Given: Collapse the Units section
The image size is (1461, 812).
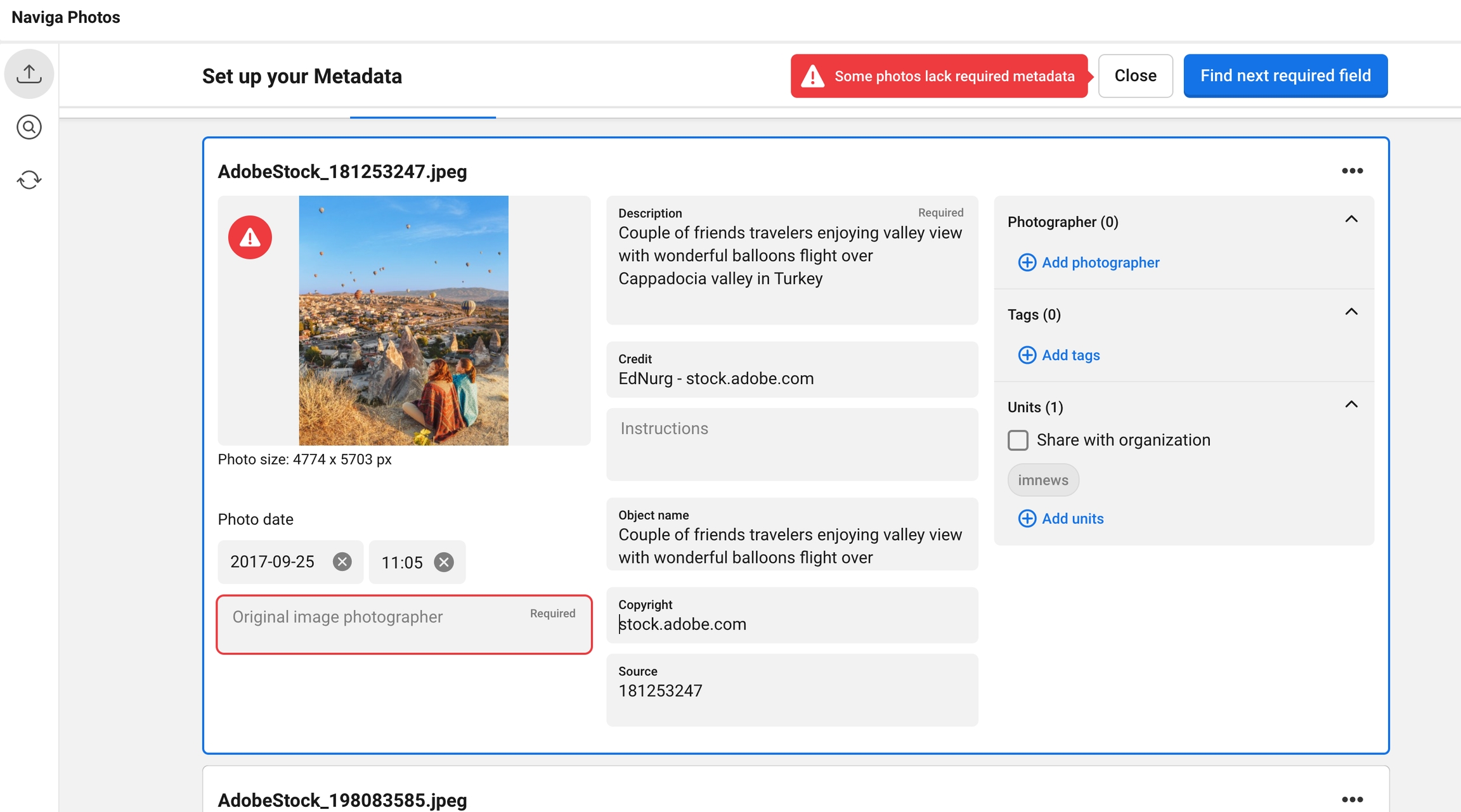Looking at the screenshot, I should pyautogui.click(x=1351, y=404).
